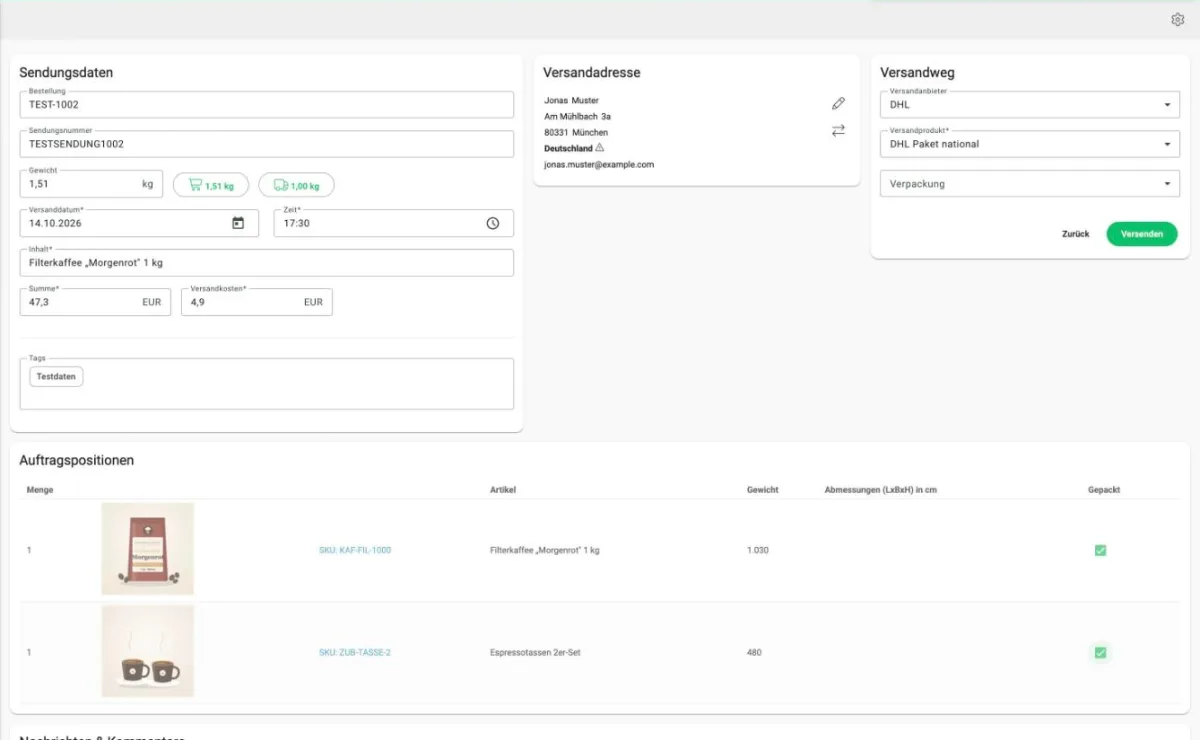Click the swap address arrows icon
The width and height of the screenshot is (1200, 740).
pyautogui.click(x=838, y=130)
